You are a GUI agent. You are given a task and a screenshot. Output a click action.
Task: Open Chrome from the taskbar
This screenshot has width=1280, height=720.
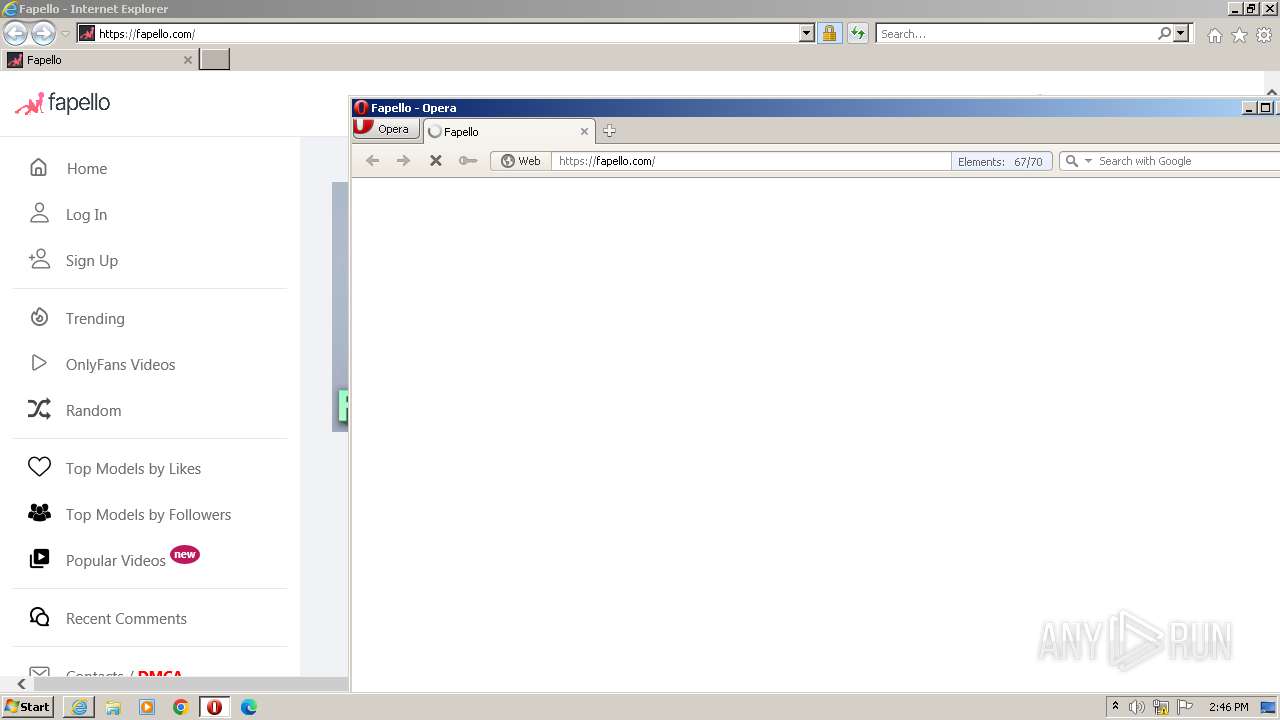[180, 707]
